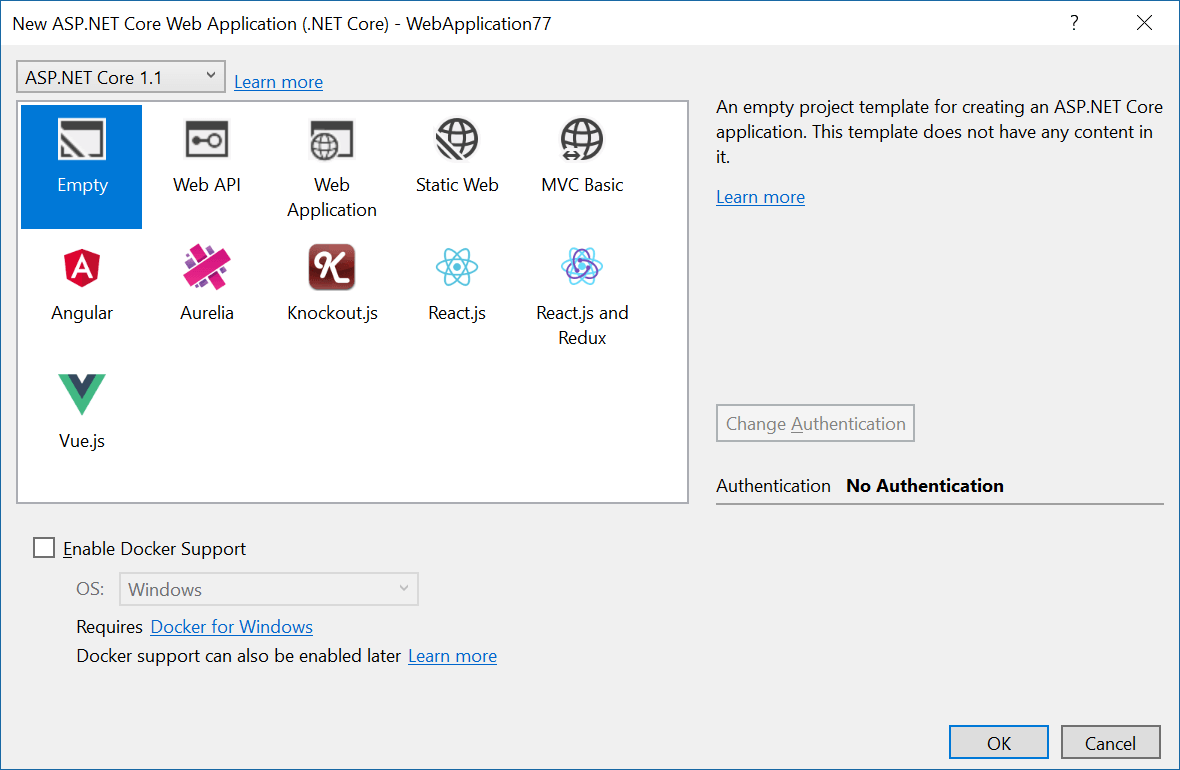Click Learn more link about Docker support
The height and width of the screenshot is (770, 1180).
point(452,656)
